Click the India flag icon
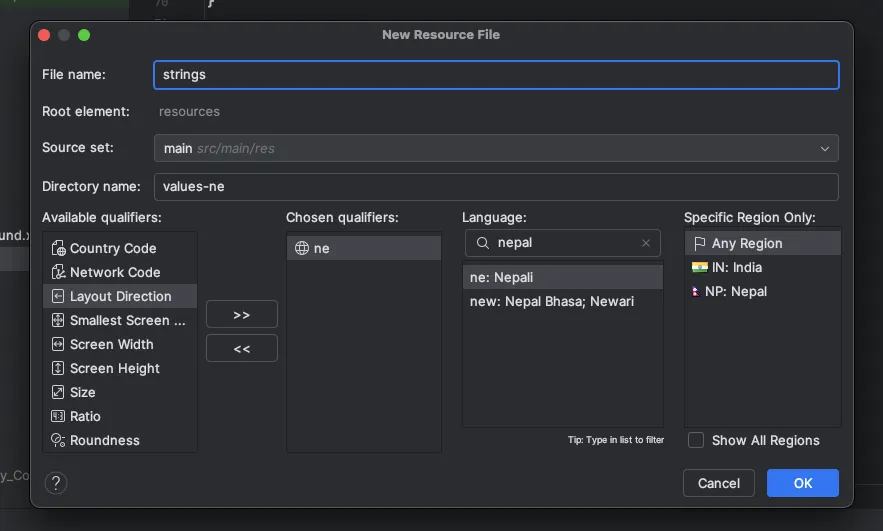 click(x=699, y=267)
